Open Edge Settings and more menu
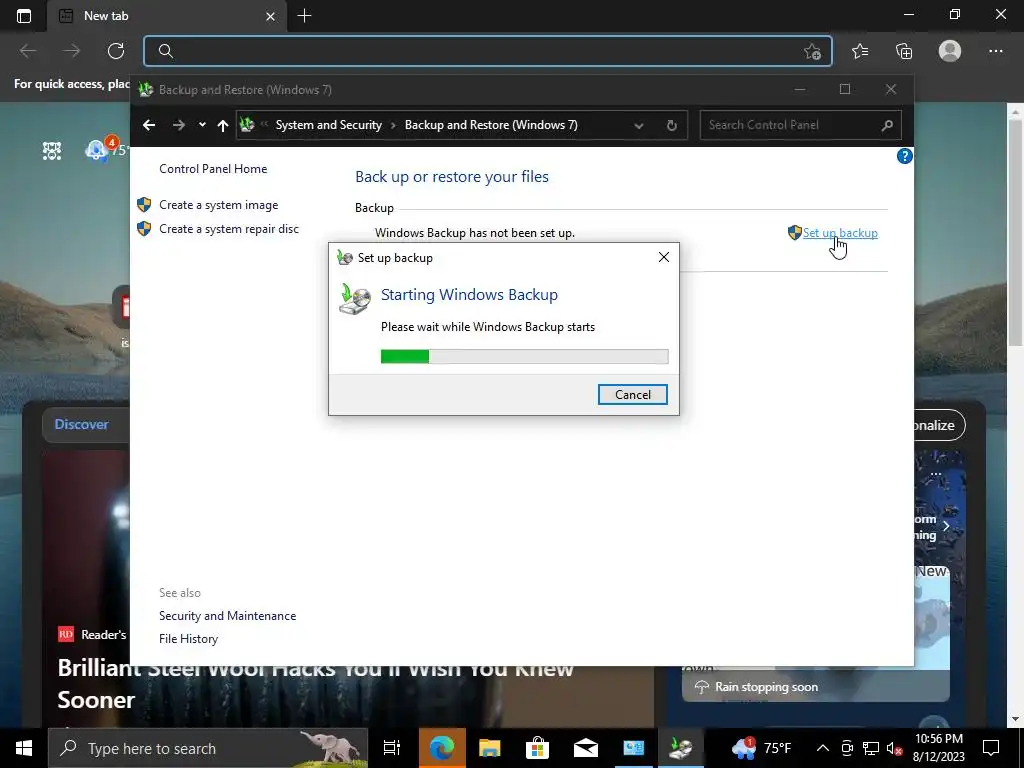This screenshot has width=1024, height=768. (995, 51)
